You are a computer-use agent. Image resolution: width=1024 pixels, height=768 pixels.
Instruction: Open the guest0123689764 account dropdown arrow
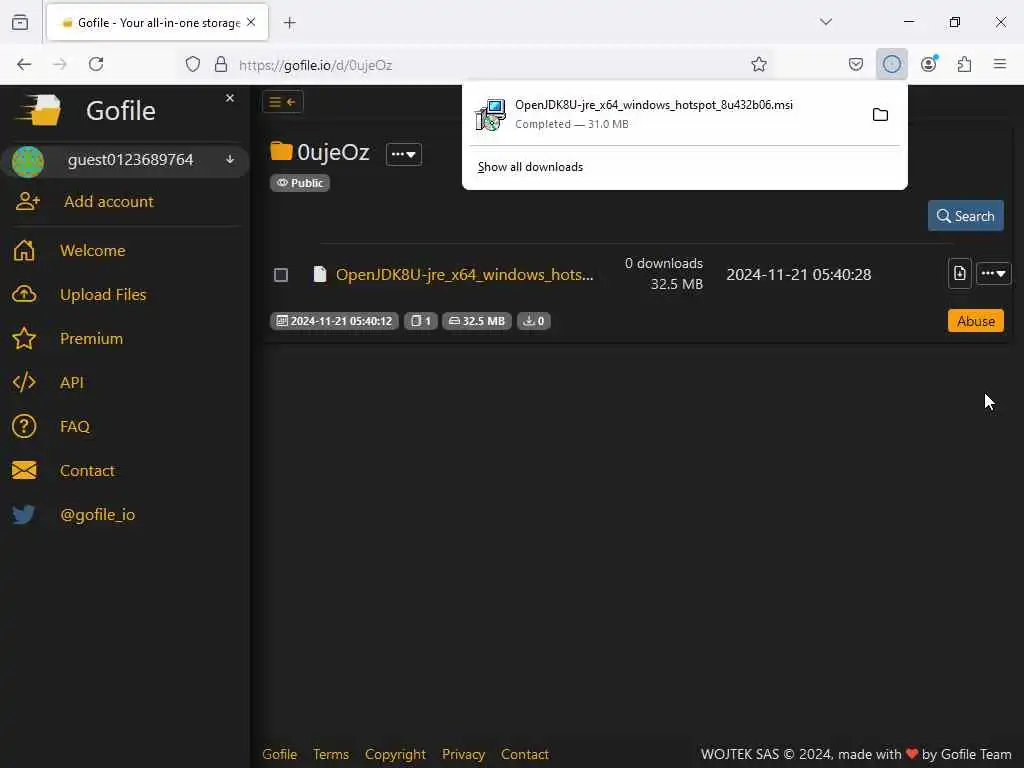point(230,159)
